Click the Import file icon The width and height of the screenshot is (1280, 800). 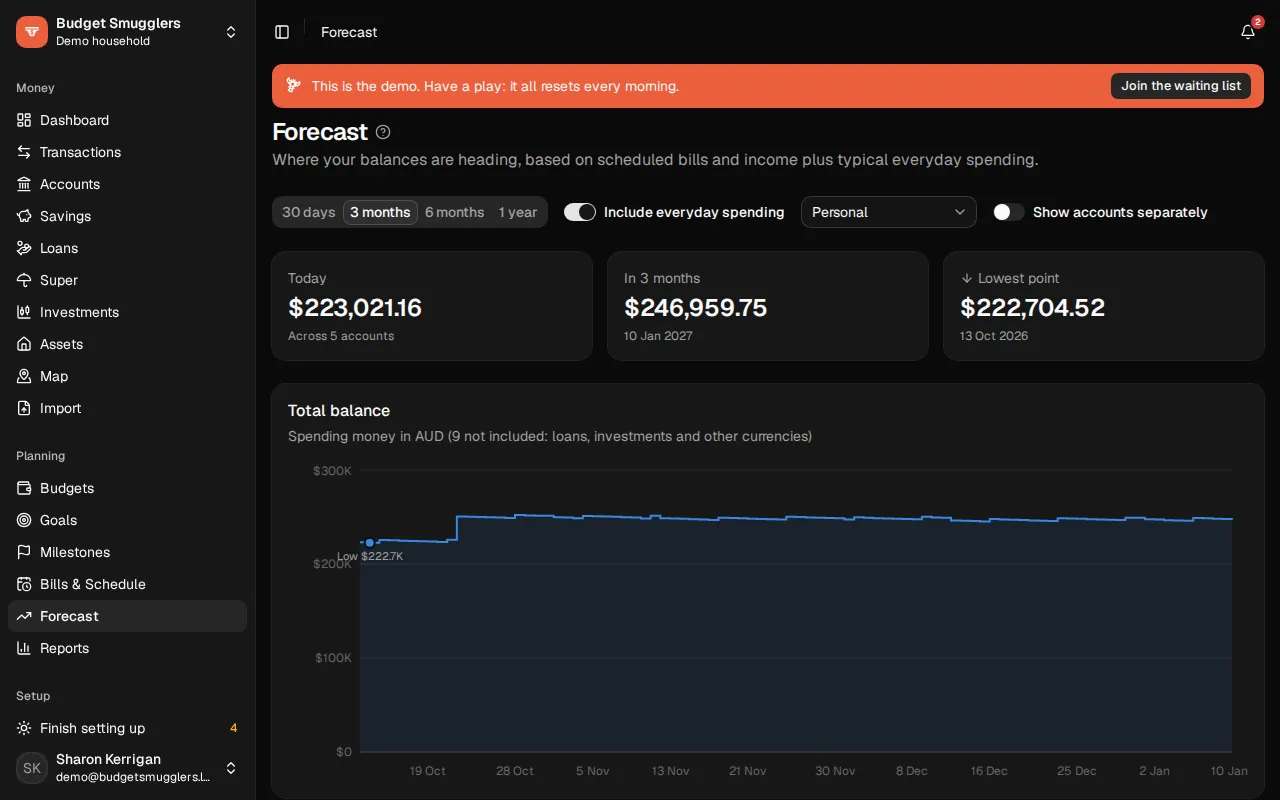(24, 408)
